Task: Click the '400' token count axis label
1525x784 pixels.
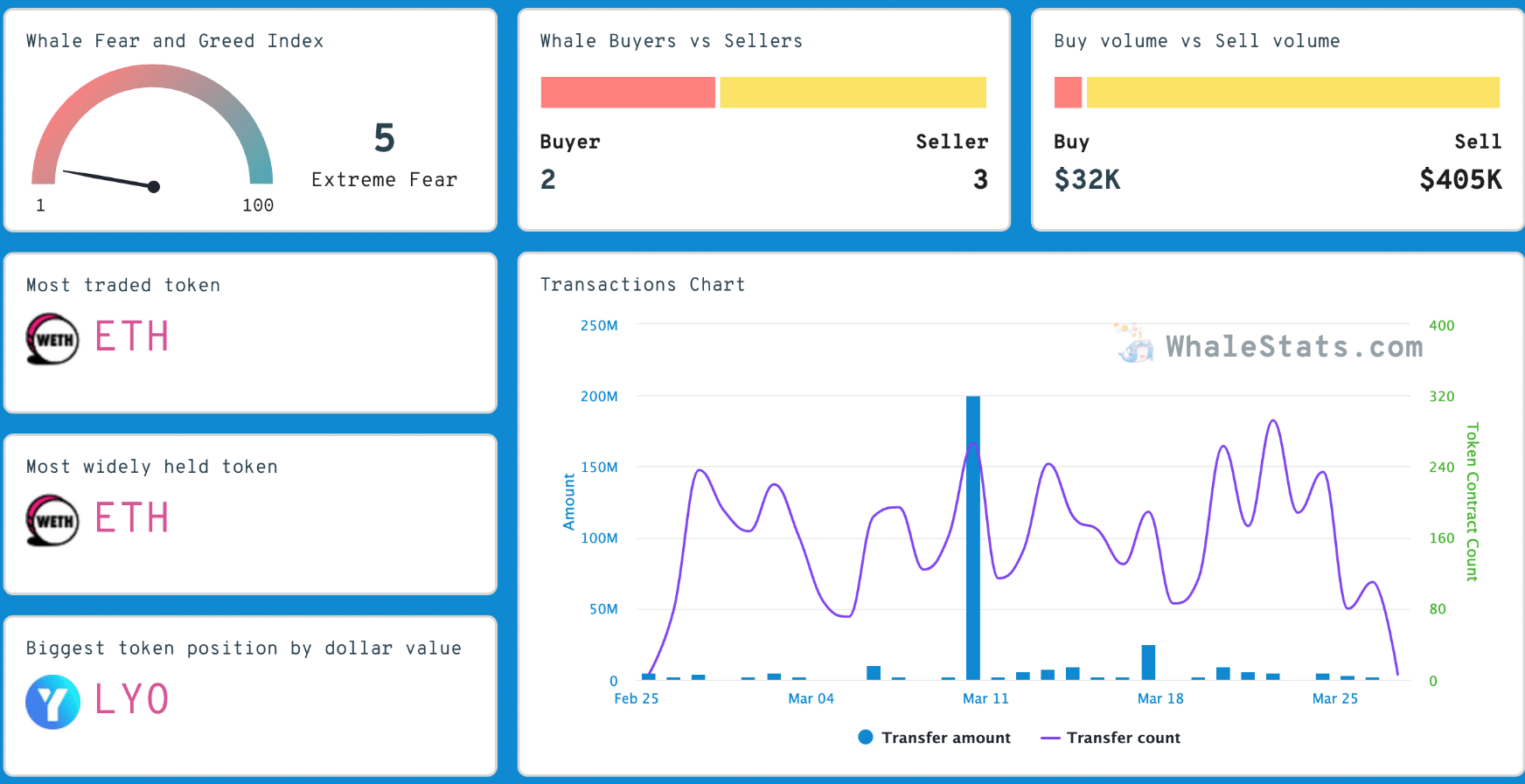Action: (1442, 325)
